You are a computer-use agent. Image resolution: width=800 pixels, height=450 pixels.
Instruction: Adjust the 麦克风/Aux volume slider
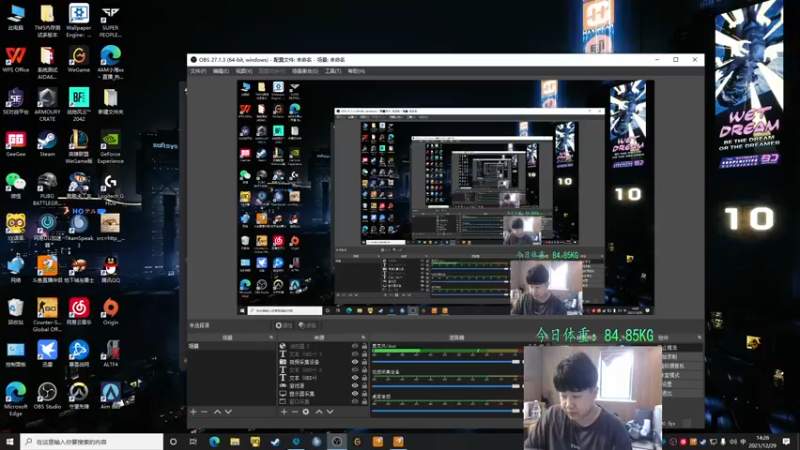point(446,362)
